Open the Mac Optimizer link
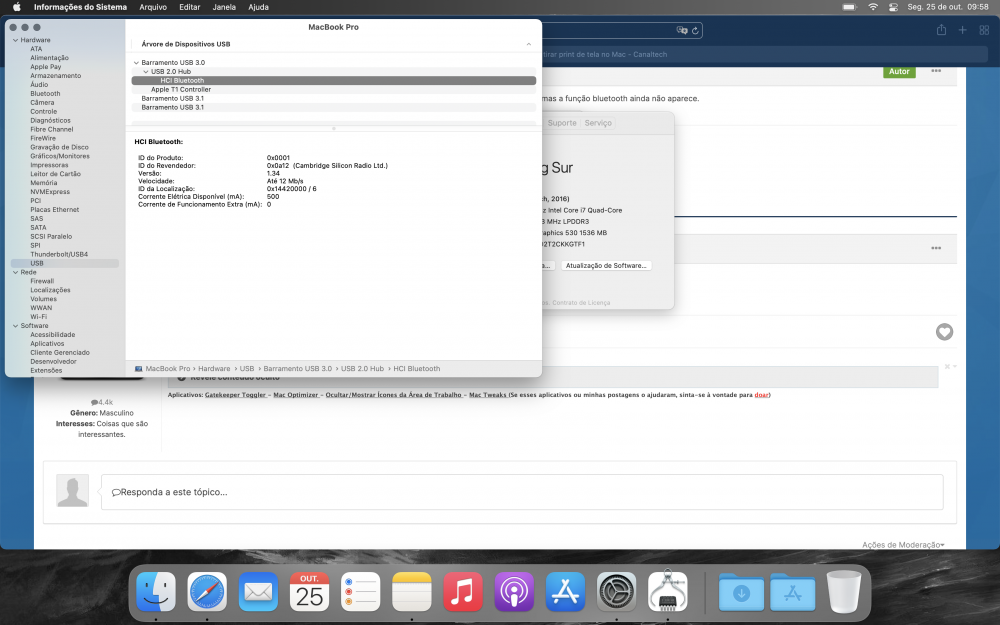Image resolution: width=1000 pixels, height=625 pixels. [x=296, y=395]
